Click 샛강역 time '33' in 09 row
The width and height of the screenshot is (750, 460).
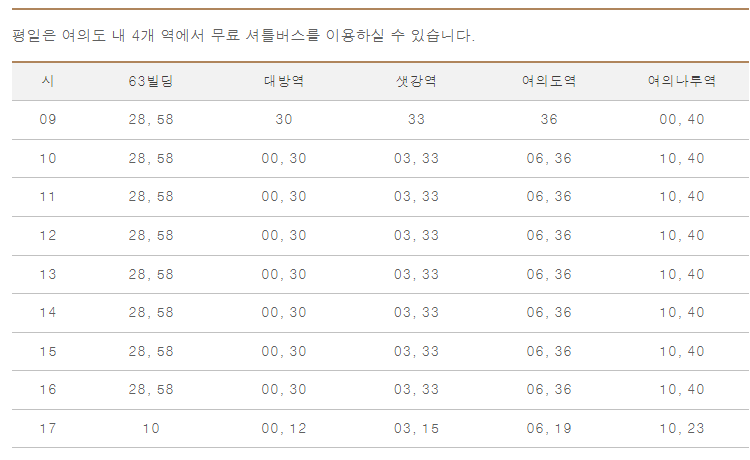coord(416,119)
